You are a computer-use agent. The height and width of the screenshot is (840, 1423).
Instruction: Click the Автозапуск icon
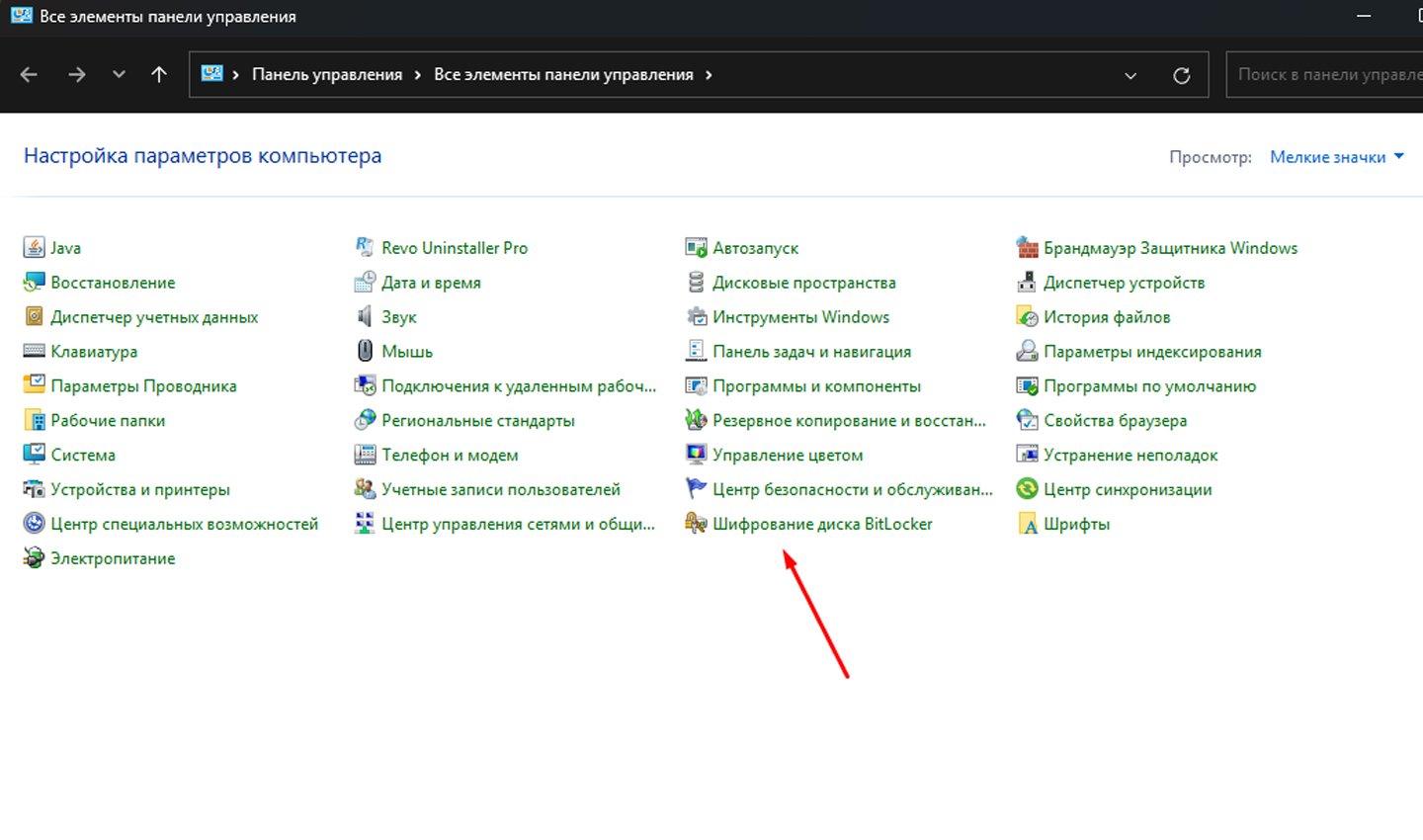(x=696, y=247)
